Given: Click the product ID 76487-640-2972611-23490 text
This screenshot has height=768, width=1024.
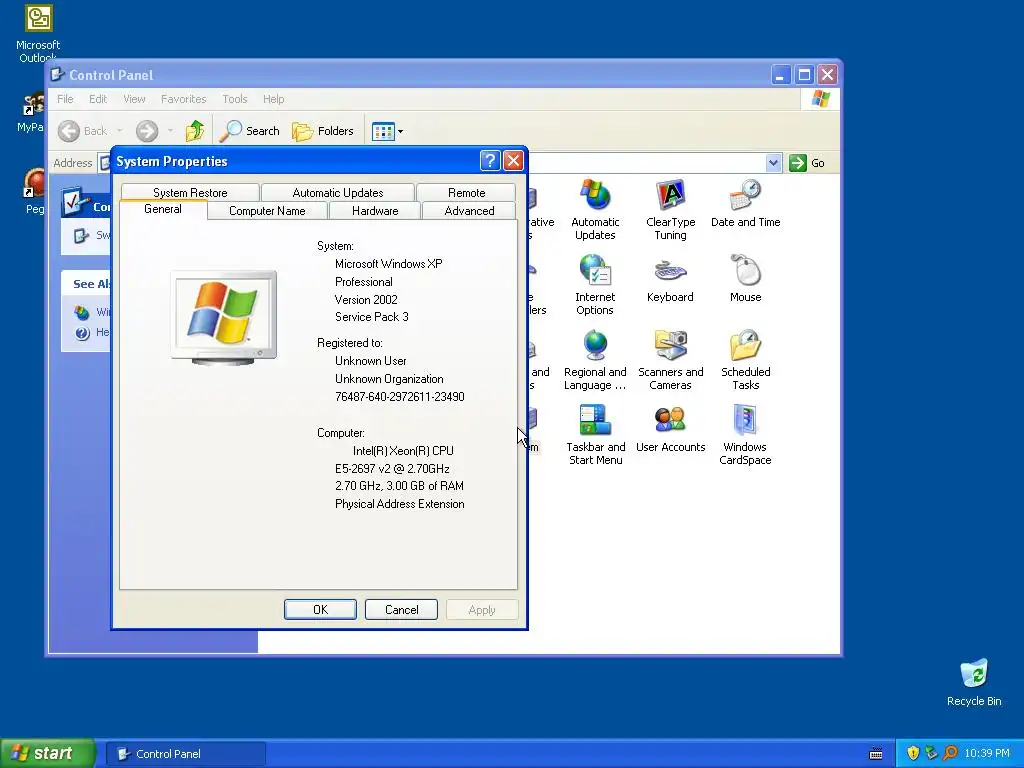Looking at the screenshot, I should point(400,396).
